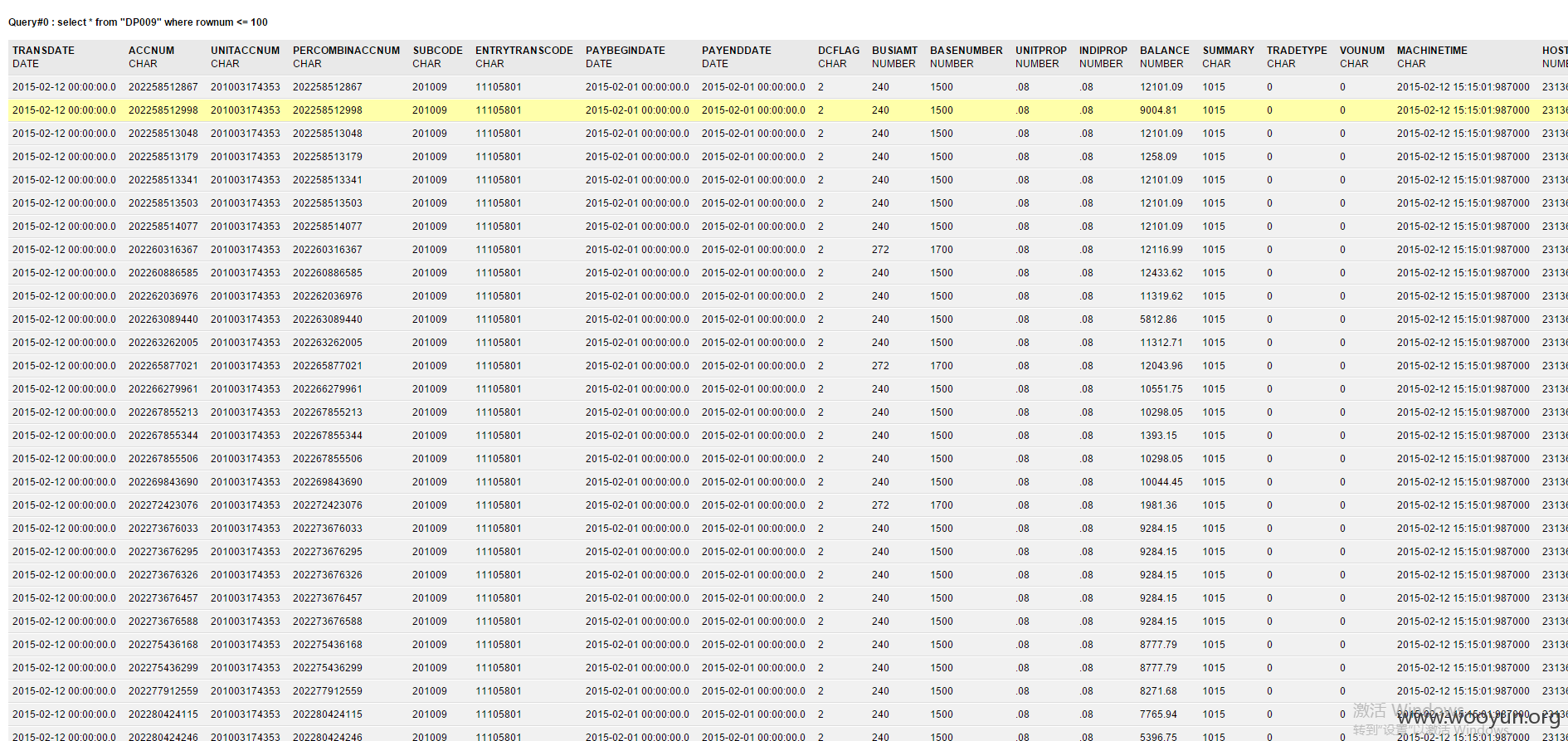The width and height of the screenshot is (1568, 741).
Task: Select the SUBCODE column header
Action: (437, 51)
